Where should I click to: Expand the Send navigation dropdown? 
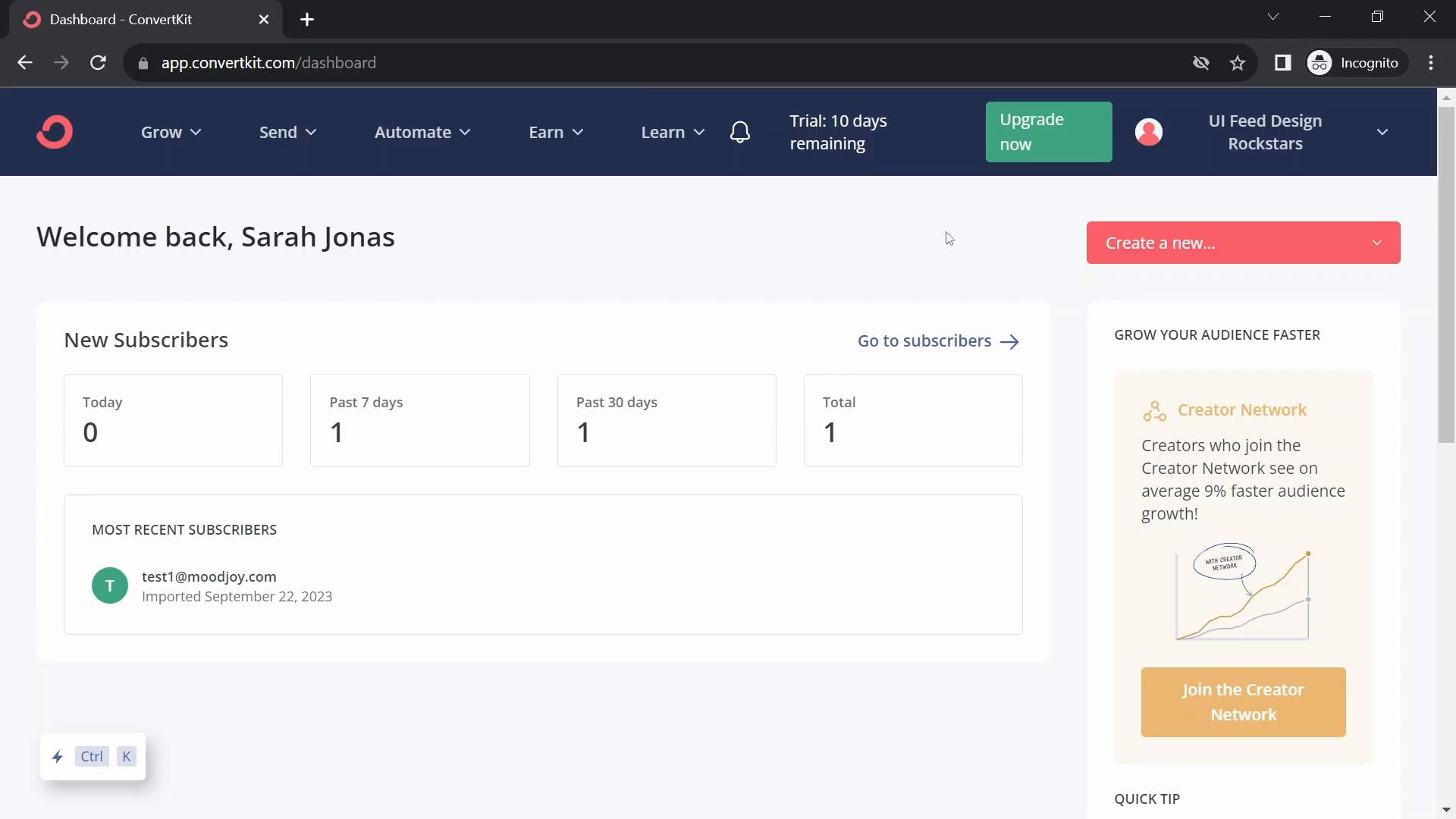click(287, 132)
